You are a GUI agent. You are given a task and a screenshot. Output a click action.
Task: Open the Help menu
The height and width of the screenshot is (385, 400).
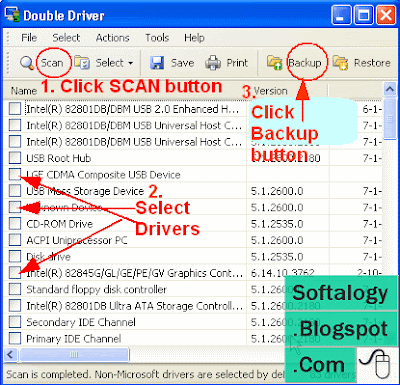tap(194, 38)
